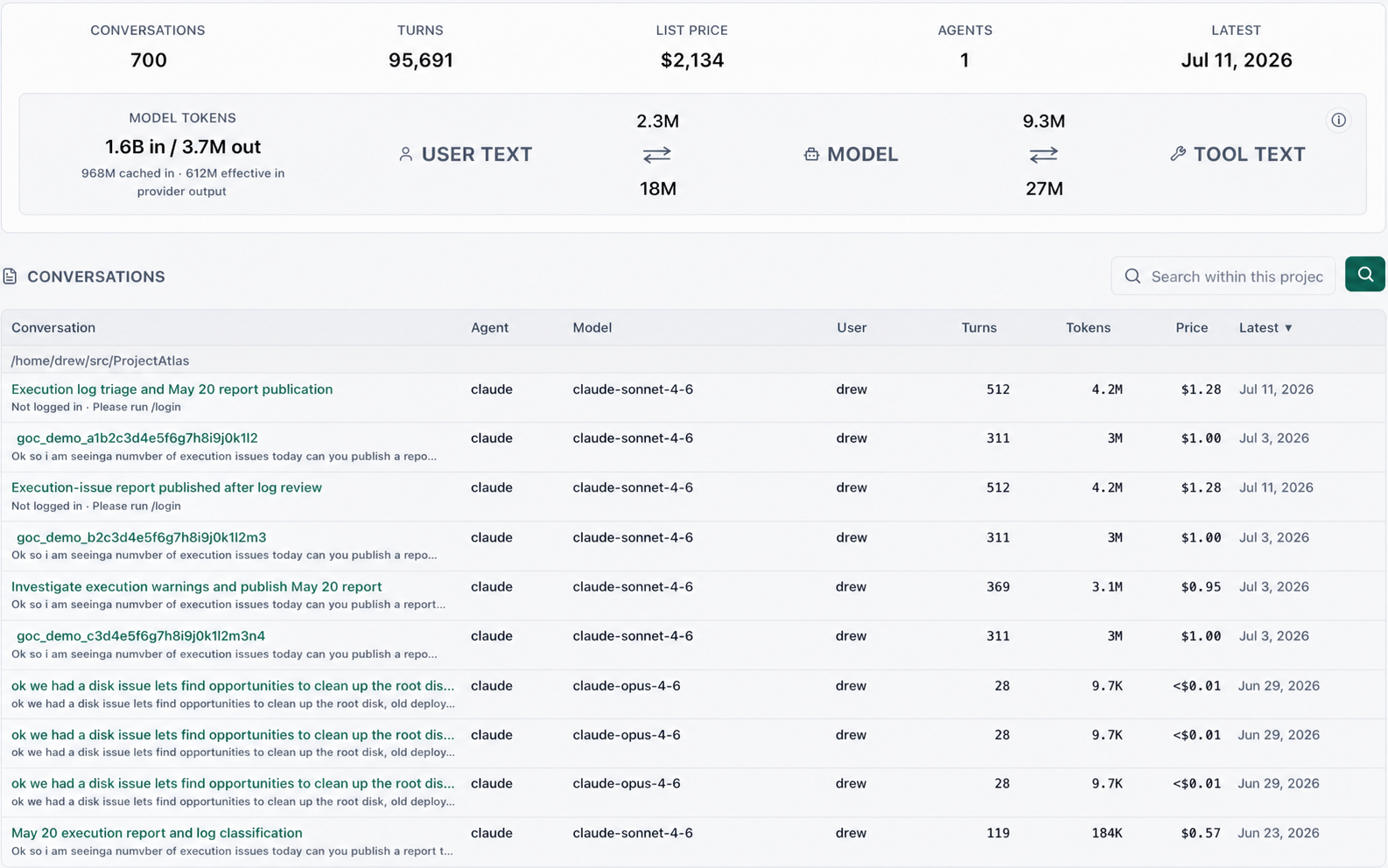Click the $0.95 price cell
The width and height of the screenshot is (1388, 868).
coord(1201,587)
